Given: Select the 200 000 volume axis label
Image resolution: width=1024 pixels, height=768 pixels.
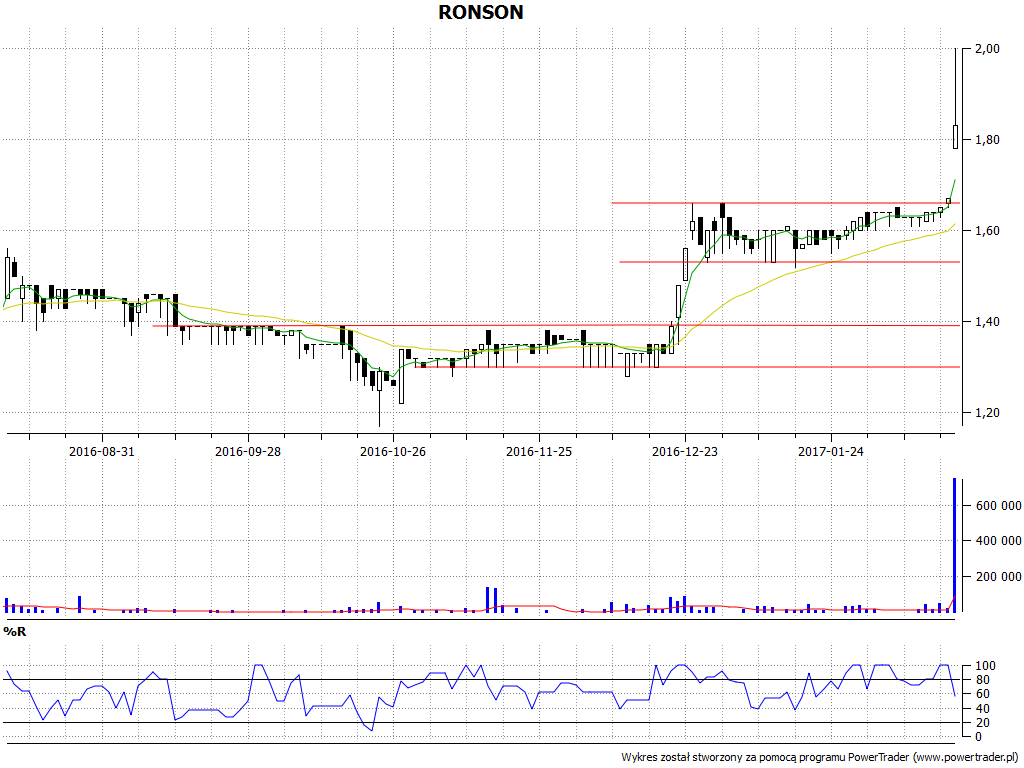Looking at the screenshot, I should pos(998,577).
